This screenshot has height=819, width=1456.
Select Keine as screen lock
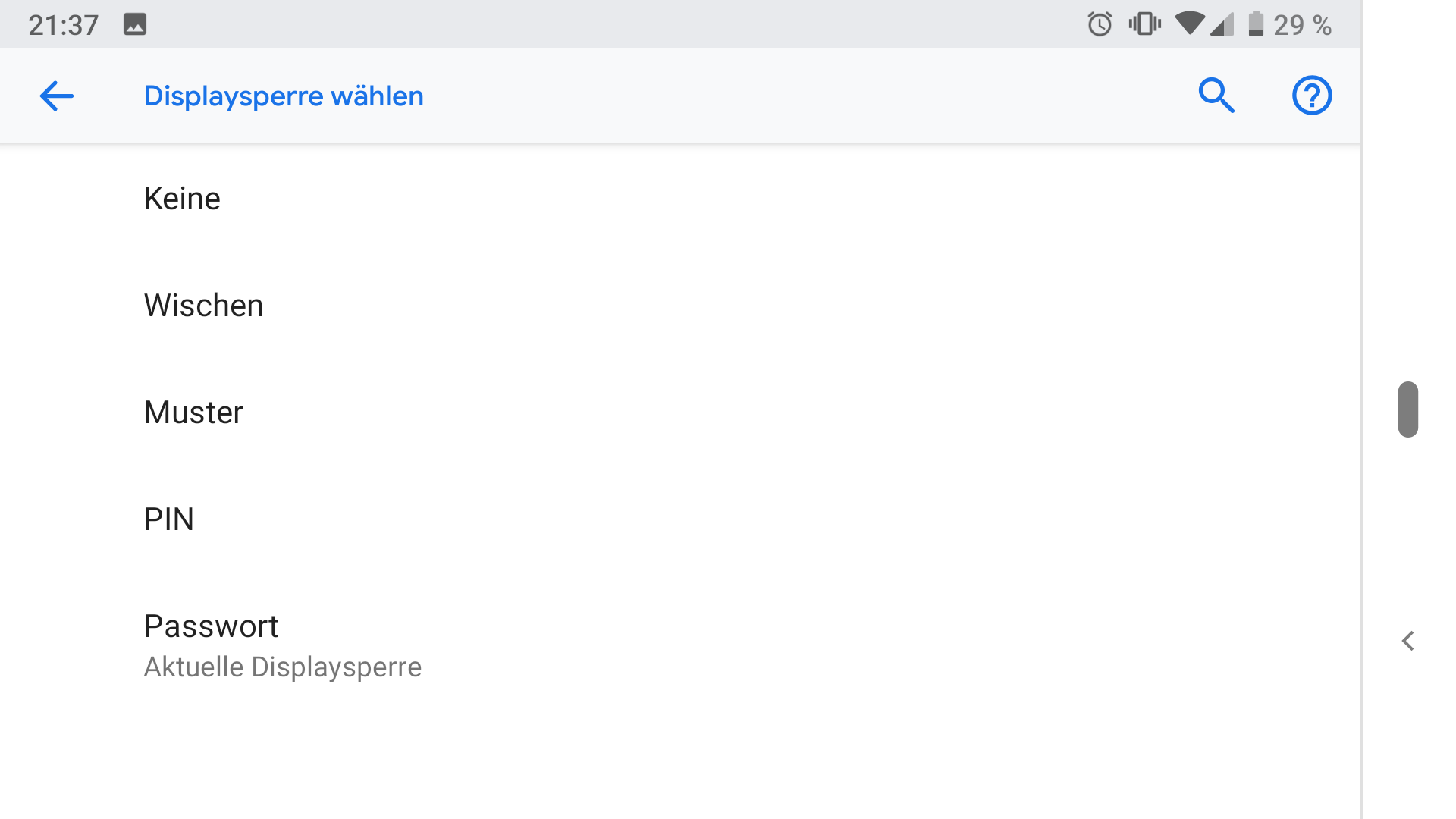[680, 199]
